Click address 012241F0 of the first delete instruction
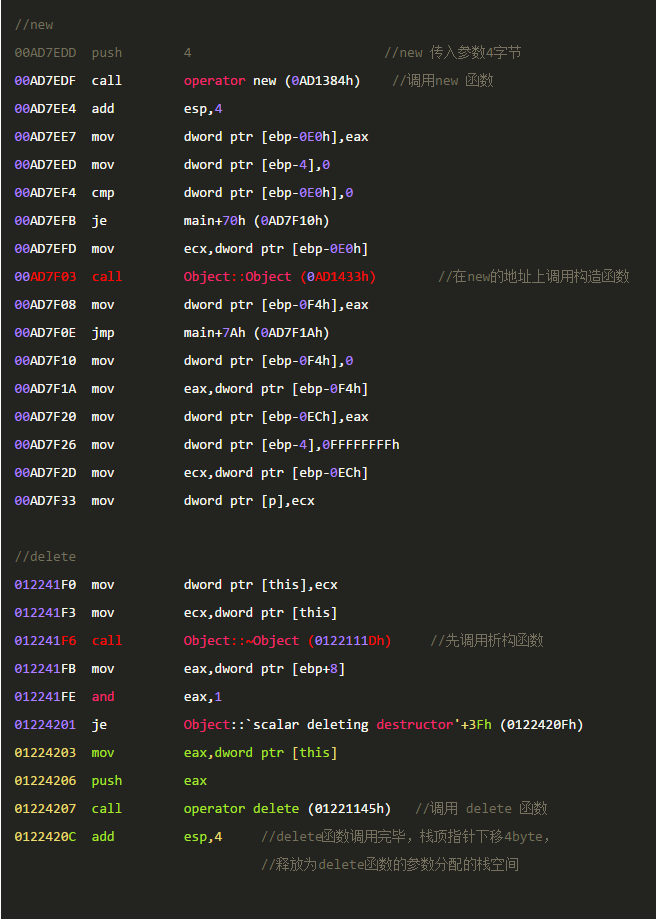 point(45,585)
